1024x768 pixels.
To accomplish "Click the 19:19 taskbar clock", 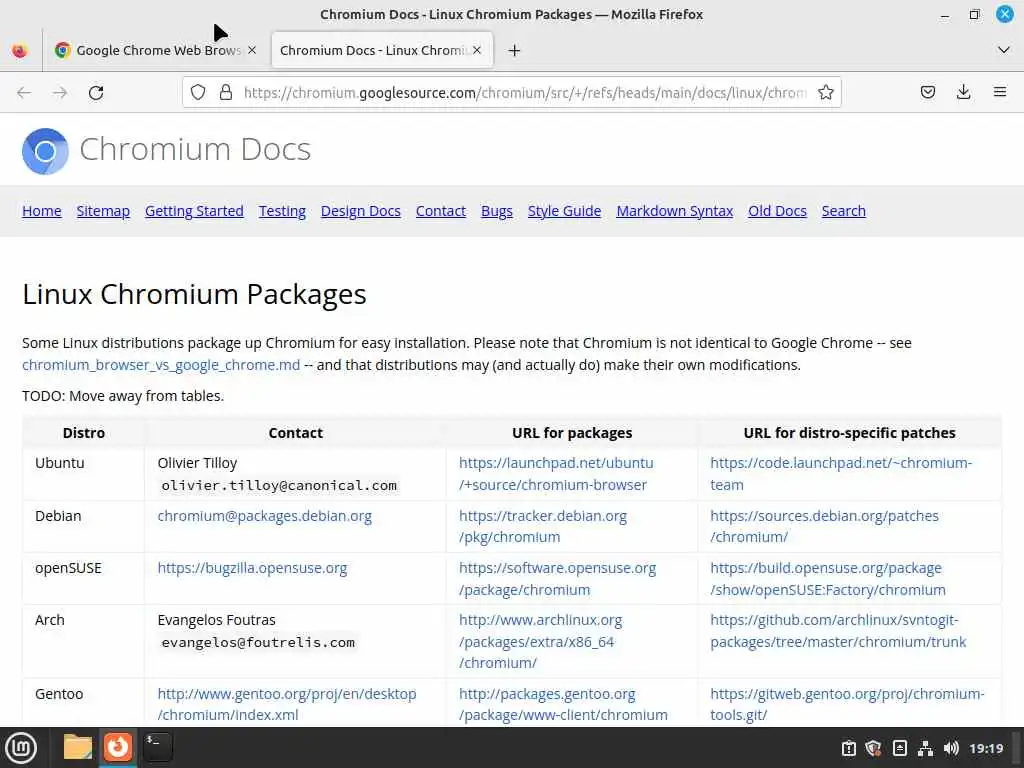I will point(986,748).
